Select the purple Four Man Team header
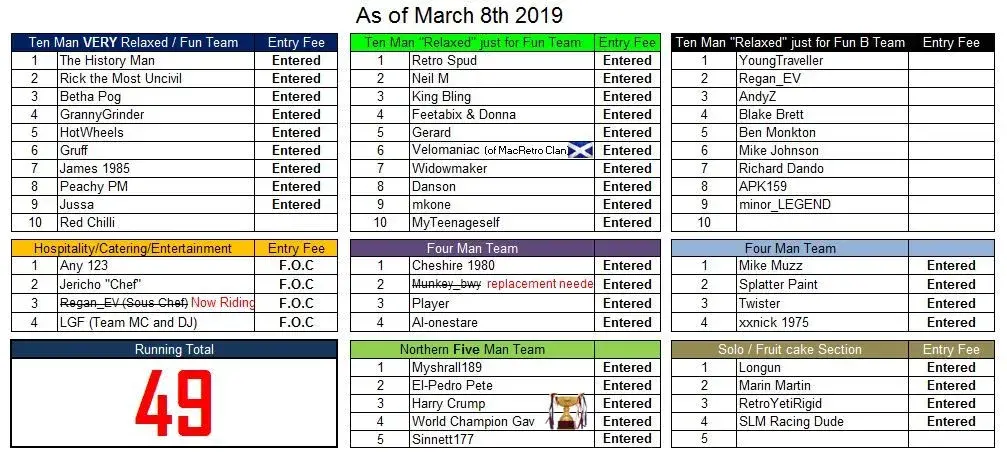Image resolution: width=1007 pixels, height=457 pixels. pos(473,248)
